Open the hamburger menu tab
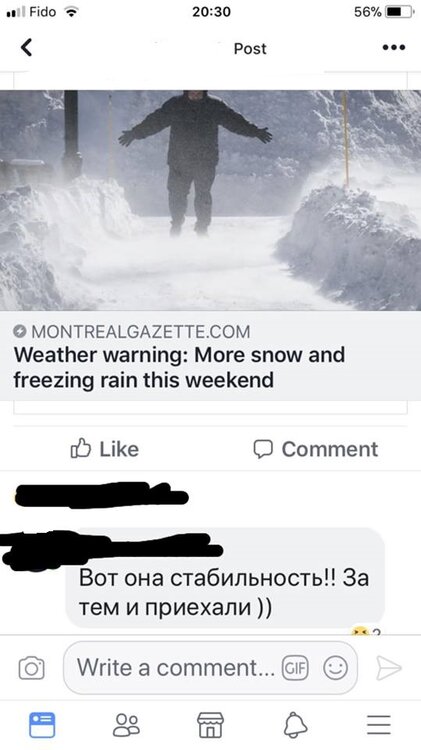421x750 pixels. (379, 725)
